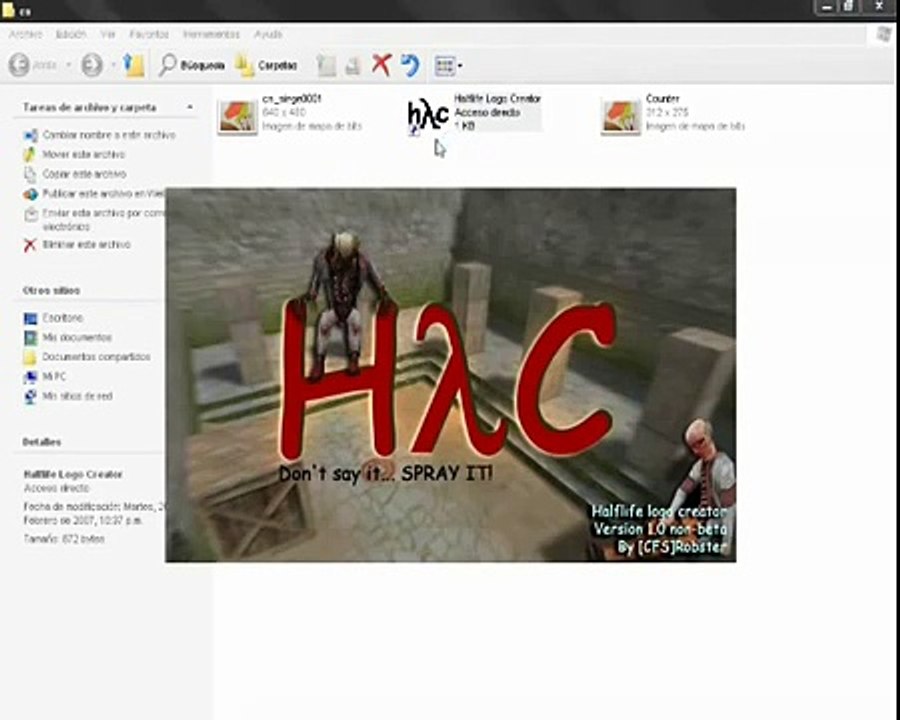
Task: Open the Forward button history dropdown arrow
Action: click(x=113, y=65)
